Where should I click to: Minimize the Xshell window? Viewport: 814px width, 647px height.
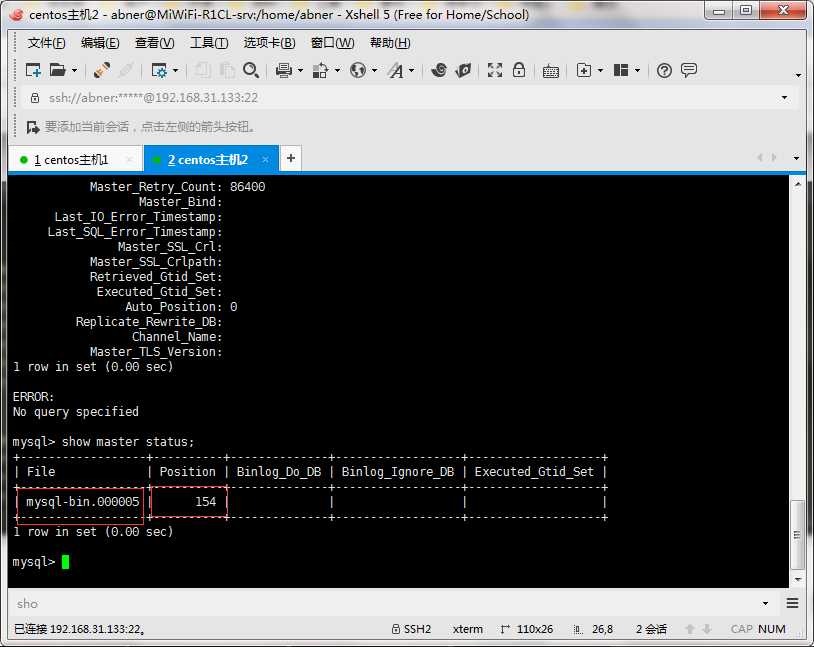[720, 10]
